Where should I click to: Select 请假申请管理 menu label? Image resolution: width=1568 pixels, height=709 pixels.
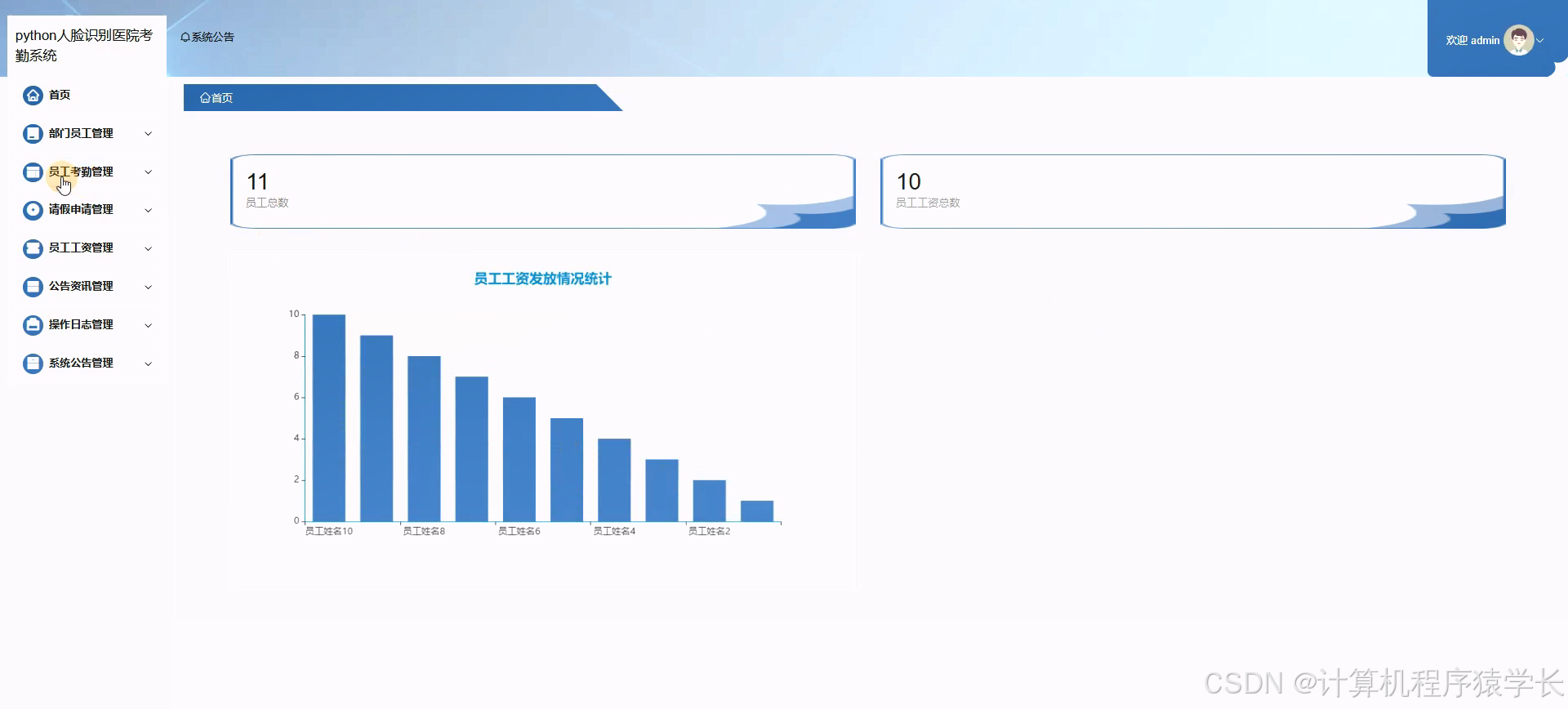81,209
